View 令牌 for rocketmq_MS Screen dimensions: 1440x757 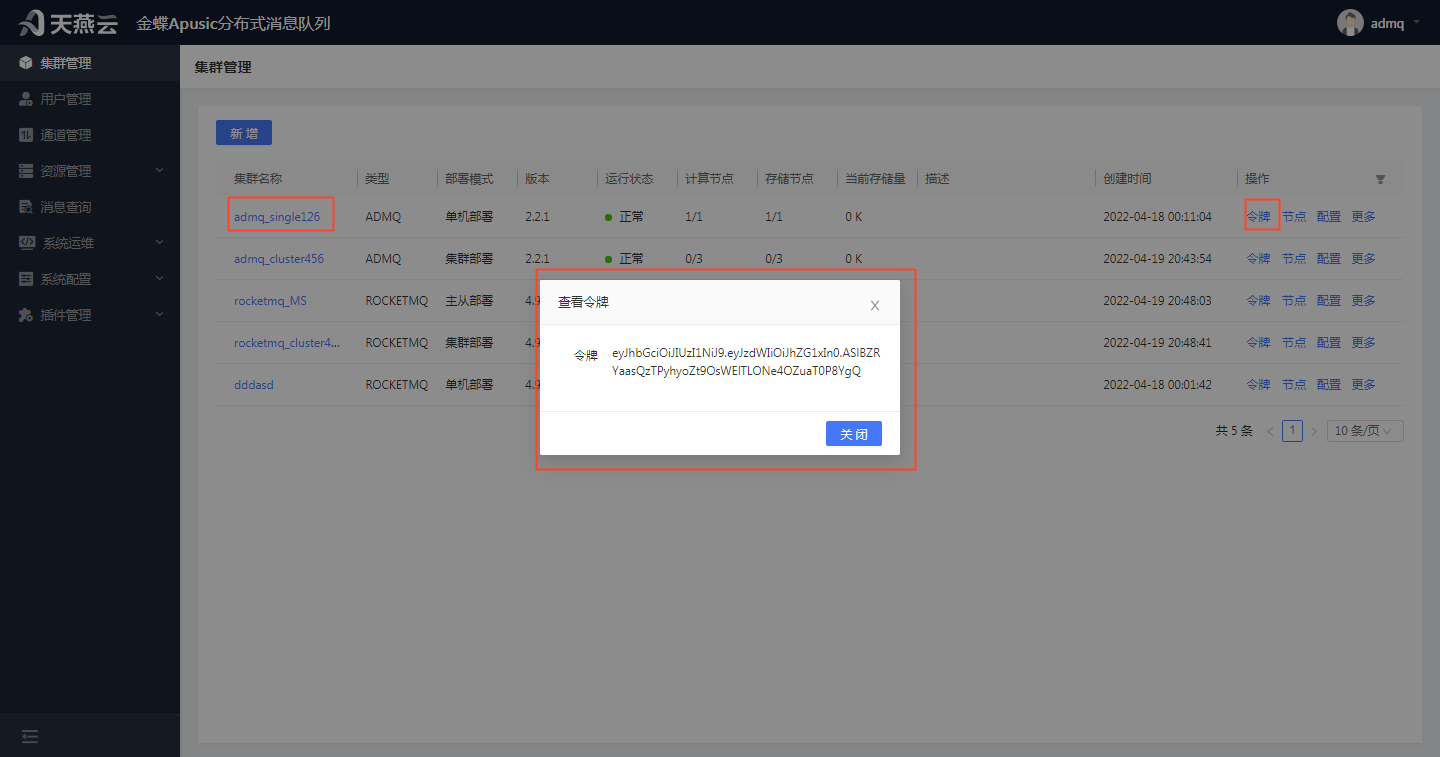(1258, 300)
